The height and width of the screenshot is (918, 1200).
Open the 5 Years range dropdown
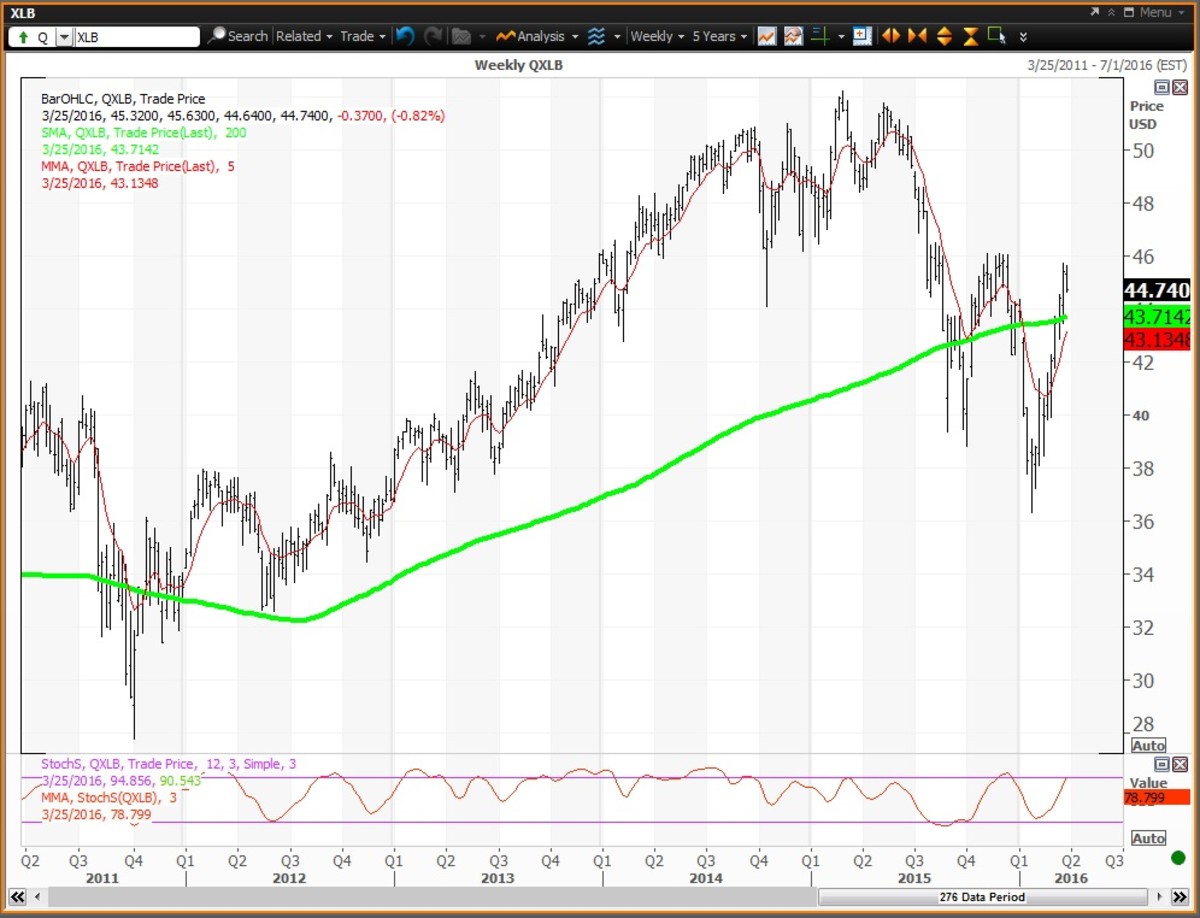tap(720, 36)
